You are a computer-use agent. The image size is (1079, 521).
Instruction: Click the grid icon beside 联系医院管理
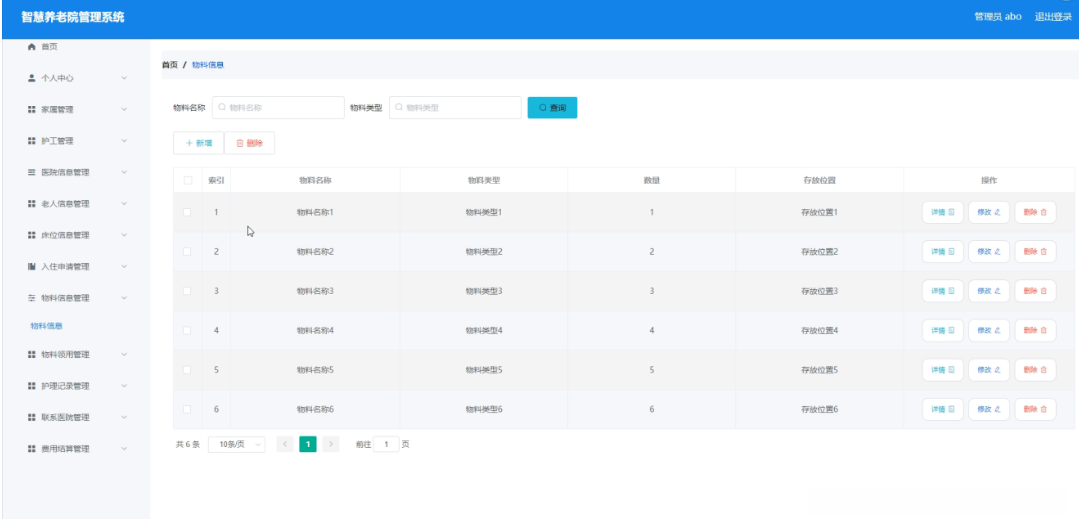tap(31, 417)
